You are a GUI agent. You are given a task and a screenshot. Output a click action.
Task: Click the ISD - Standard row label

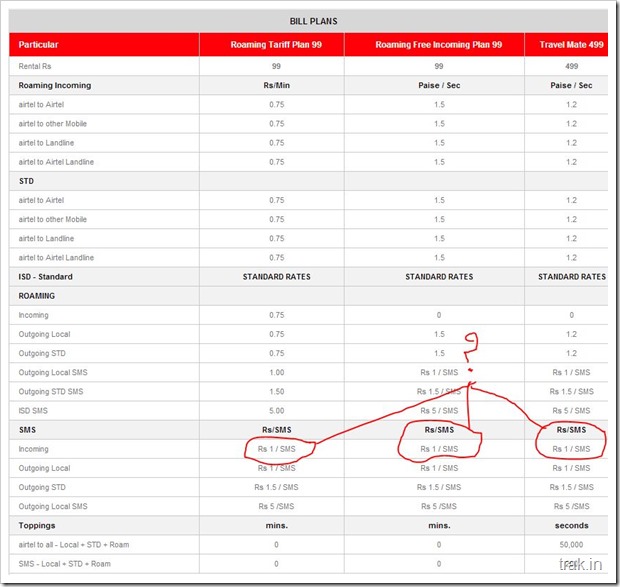tap(45, 277)
